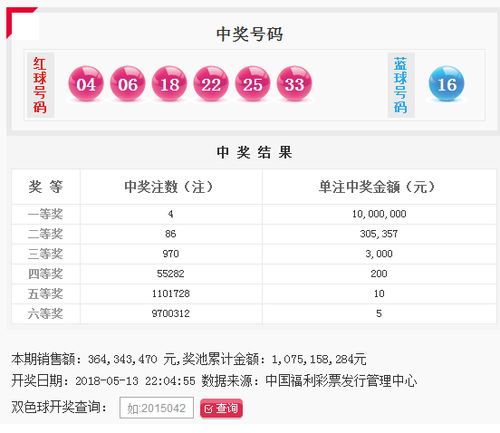Click the 单注中奖金额（元） column header
Screen dimensions: 500x433
point(377,187)
